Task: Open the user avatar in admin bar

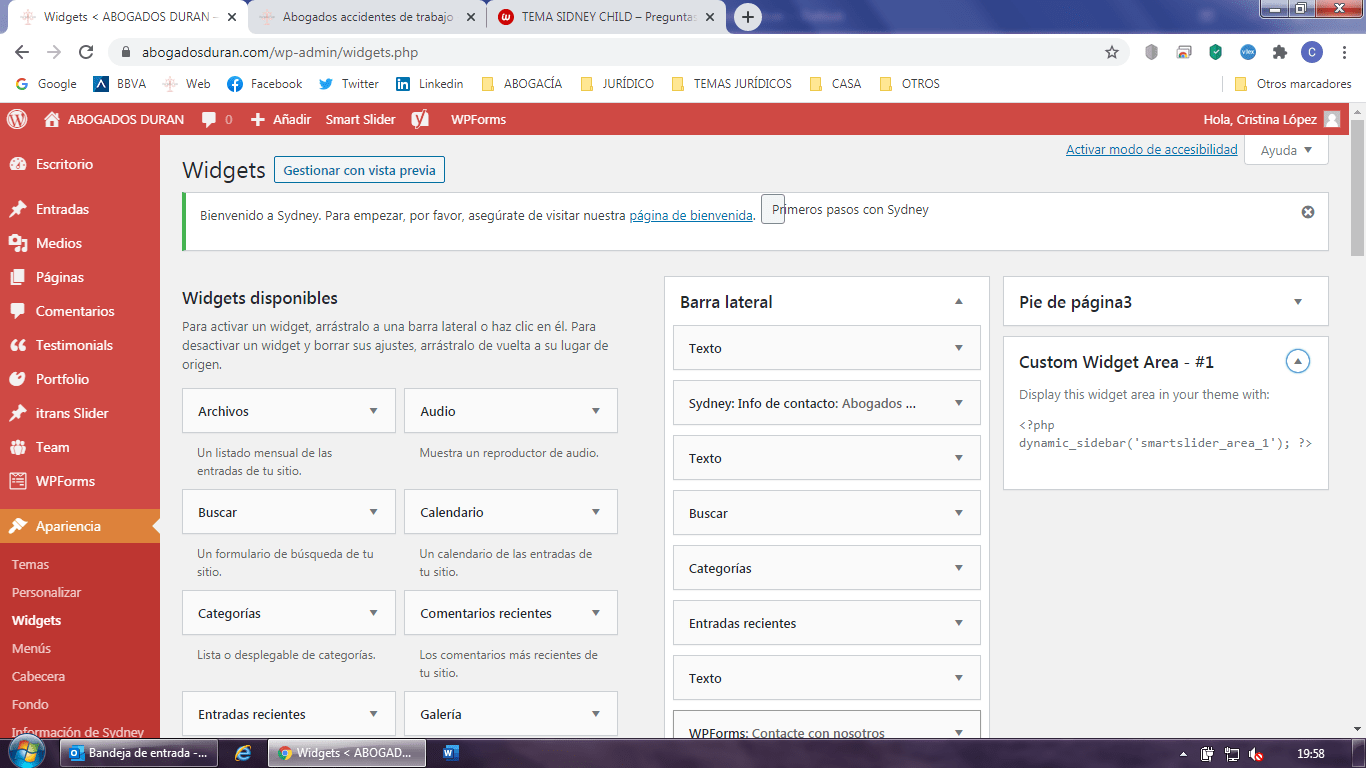Action: (1331, 119)
